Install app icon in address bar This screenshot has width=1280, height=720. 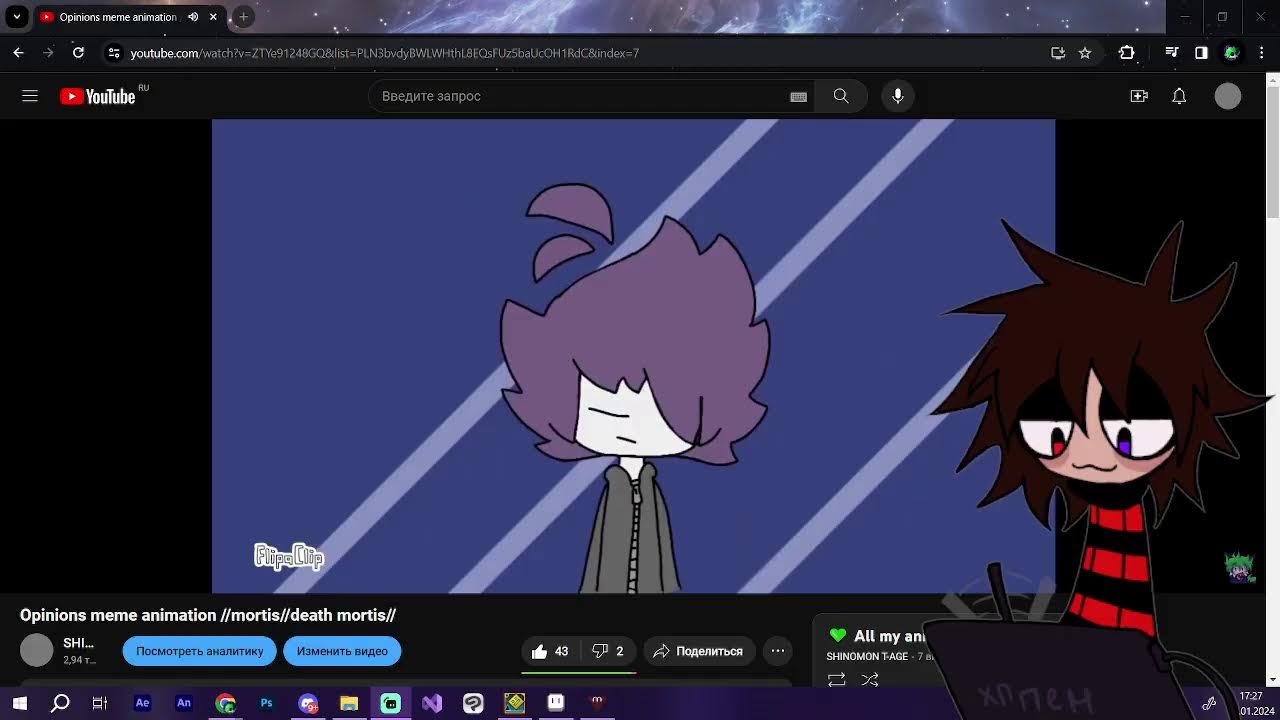pyautogui.click(x=1058, y=53)
